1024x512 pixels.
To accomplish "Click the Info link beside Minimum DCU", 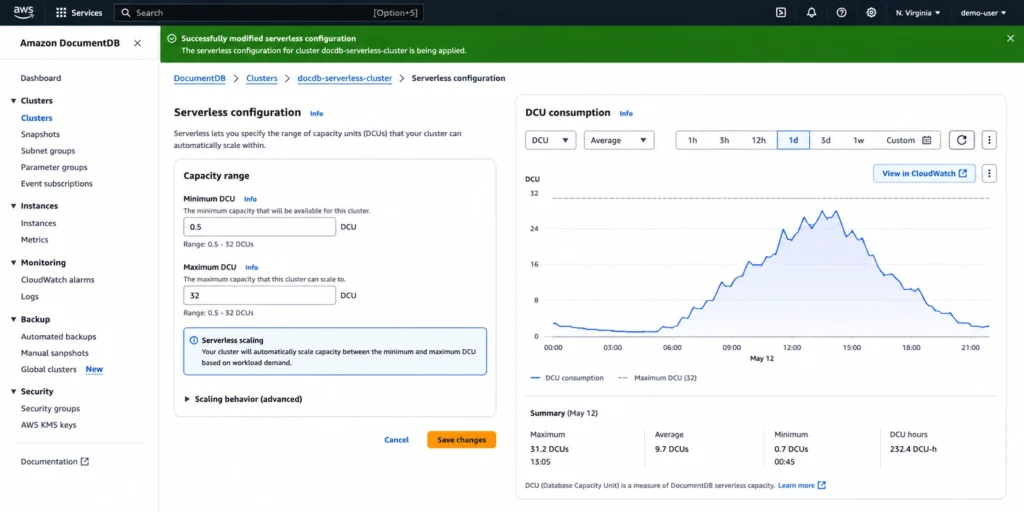I will click(250, 199).
